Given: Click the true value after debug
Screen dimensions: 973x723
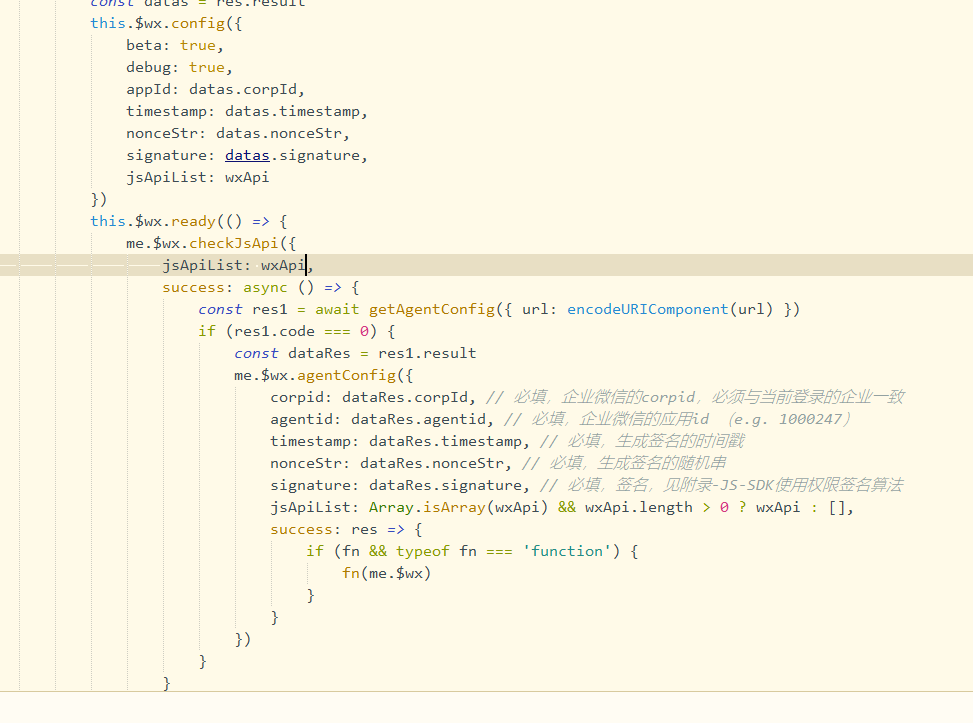Looking at the screenshot, I should click(x=206, y=67).
